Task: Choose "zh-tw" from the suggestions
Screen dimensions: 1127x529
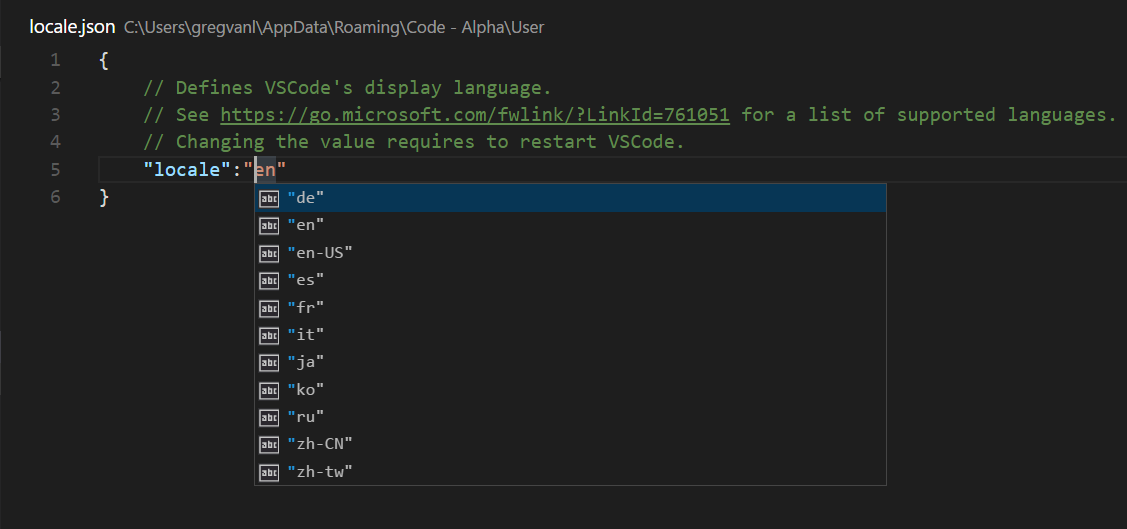Action: click(x=571, y=472)
